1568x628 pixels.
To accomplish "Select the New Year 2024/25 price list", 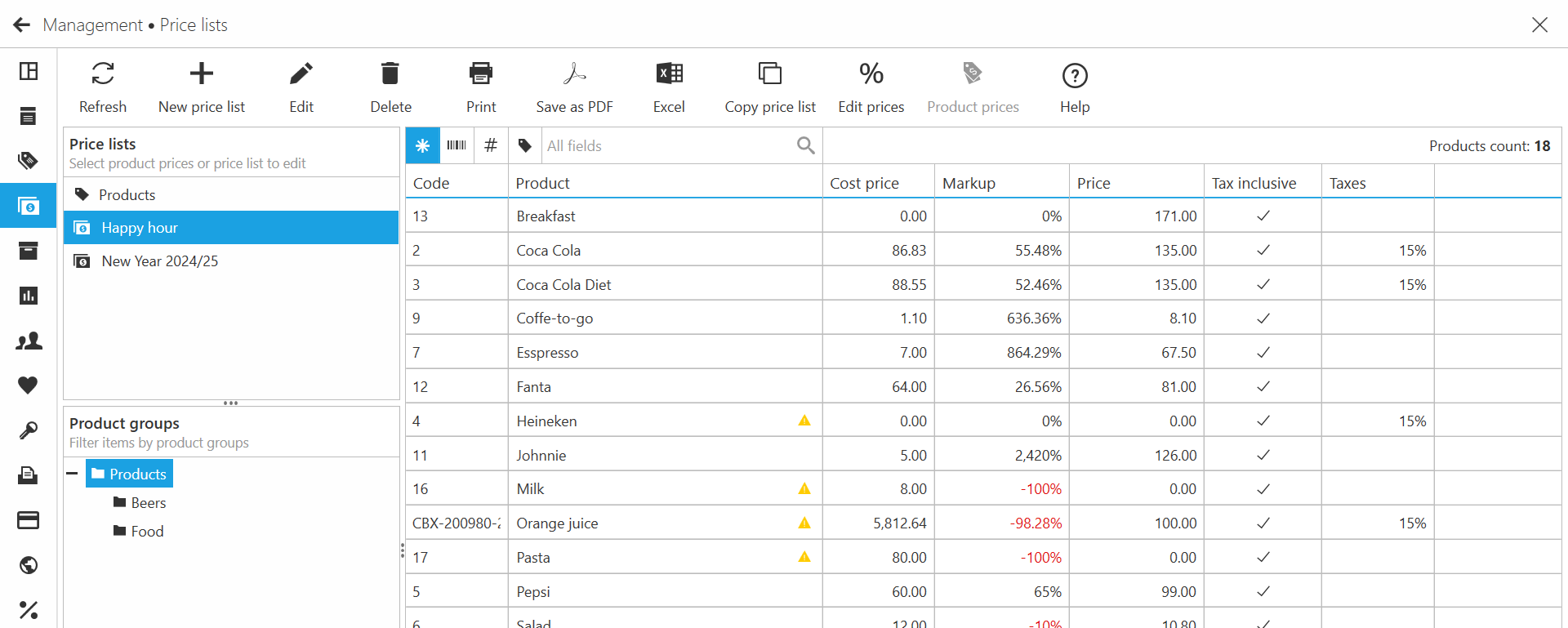I will (x=159, y=261).
